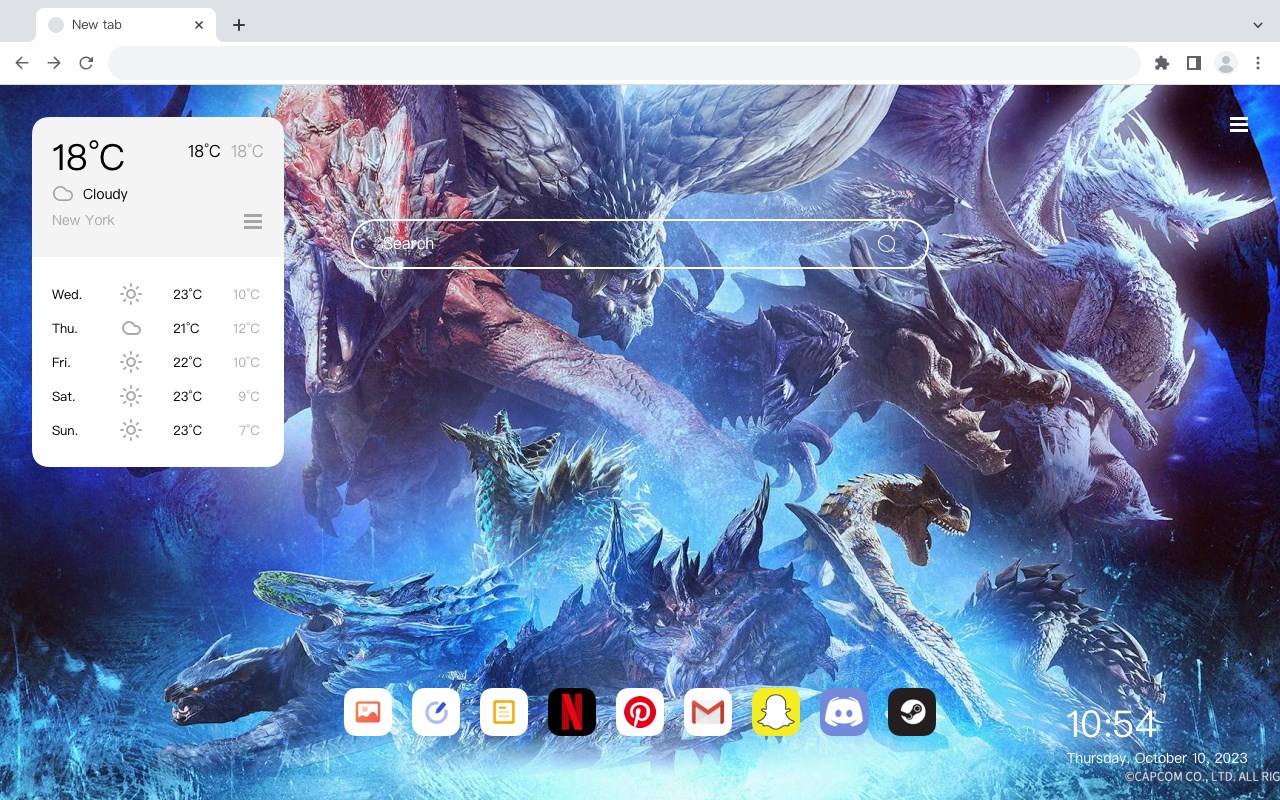
Task: Open the Chrome three-dot menu
Action: coord(1258,63)
